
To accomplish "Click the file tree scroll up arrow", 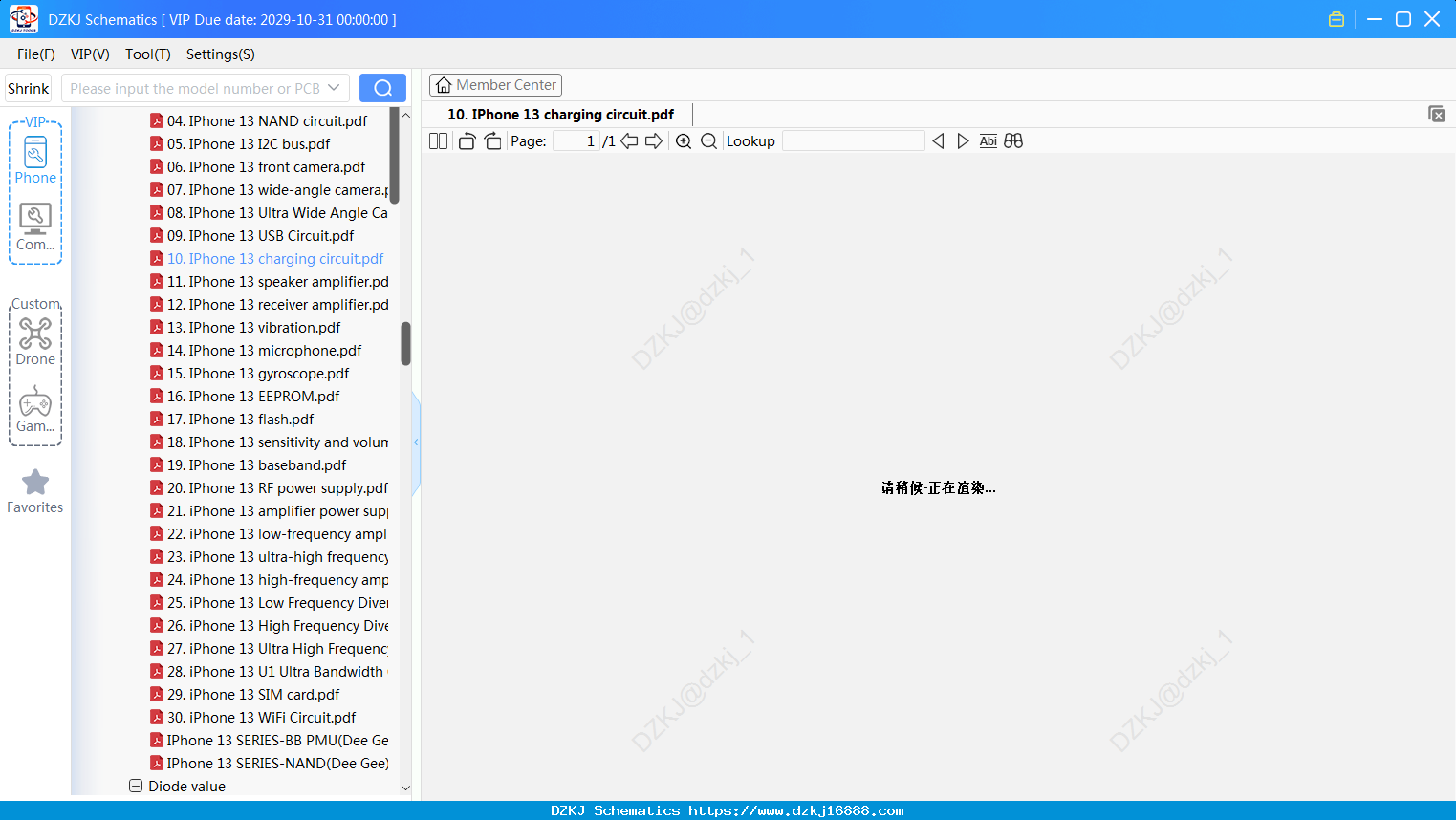I will click(x=405, y=116).
